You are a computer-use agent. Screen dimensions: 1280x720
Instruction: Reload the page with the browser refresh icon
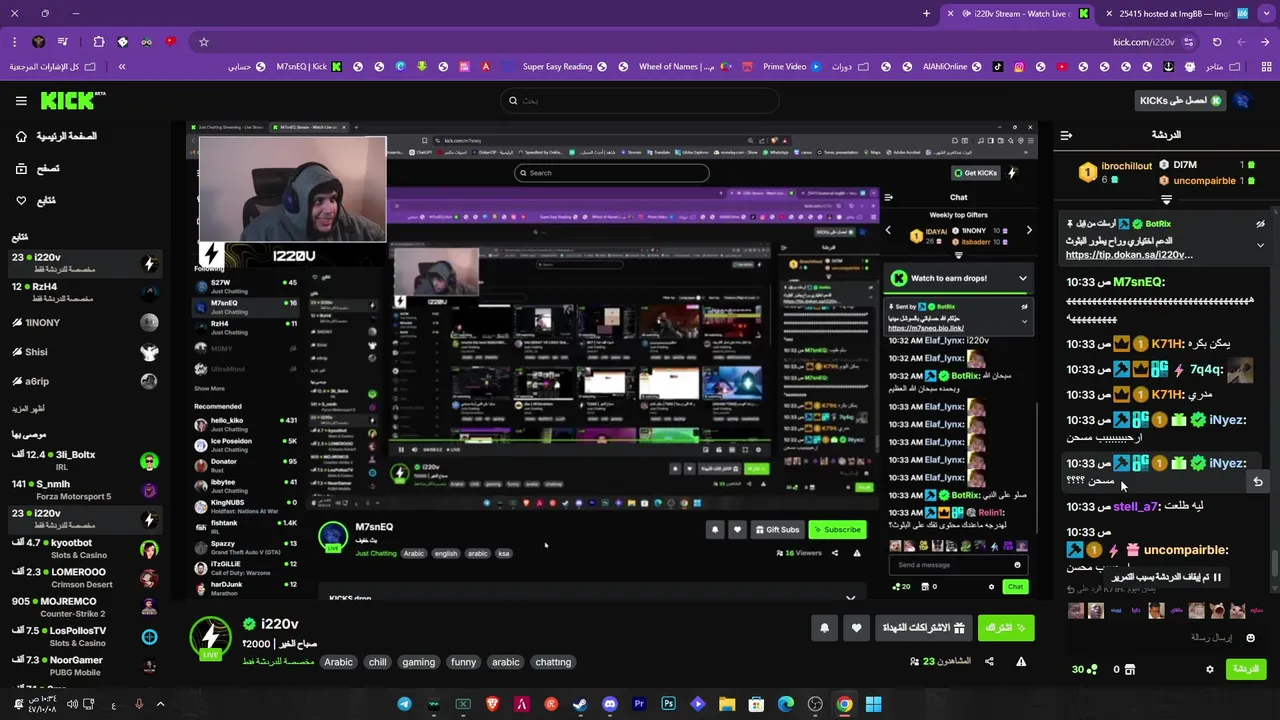[x=1217, y=42]
